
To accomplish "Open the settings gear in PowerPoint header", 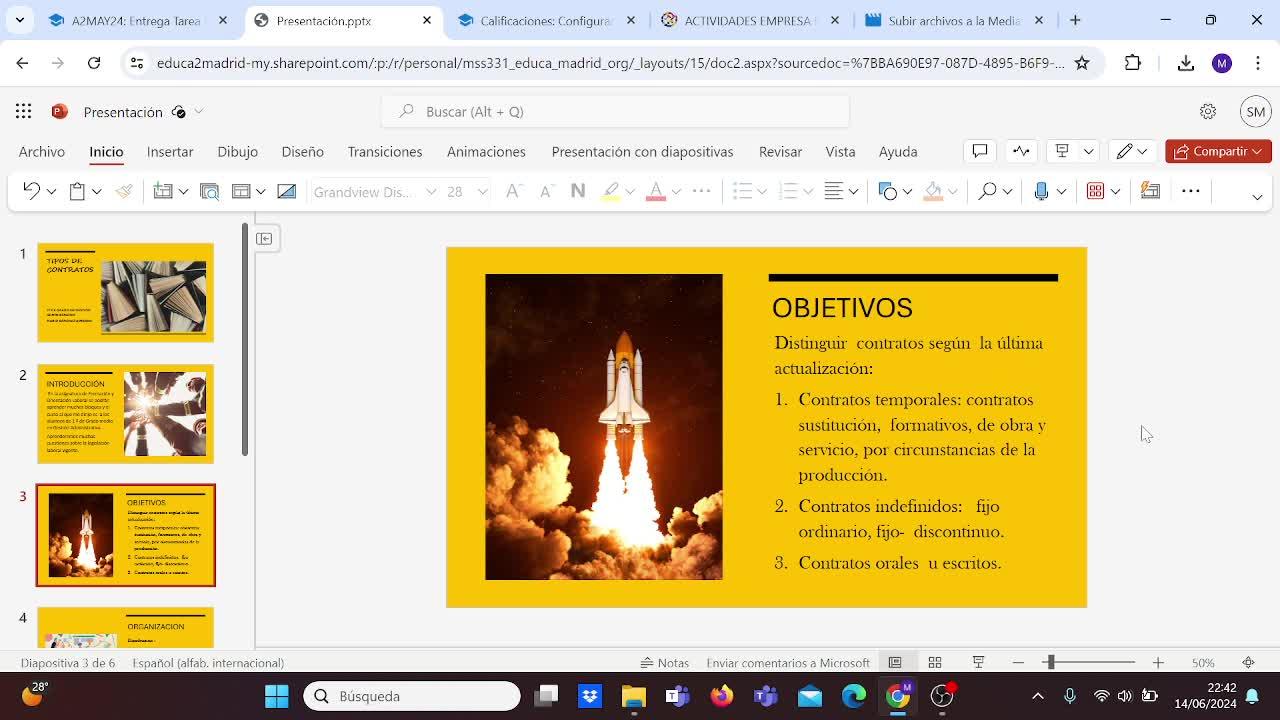I will pyautogui.click(x=1208, y=111).
